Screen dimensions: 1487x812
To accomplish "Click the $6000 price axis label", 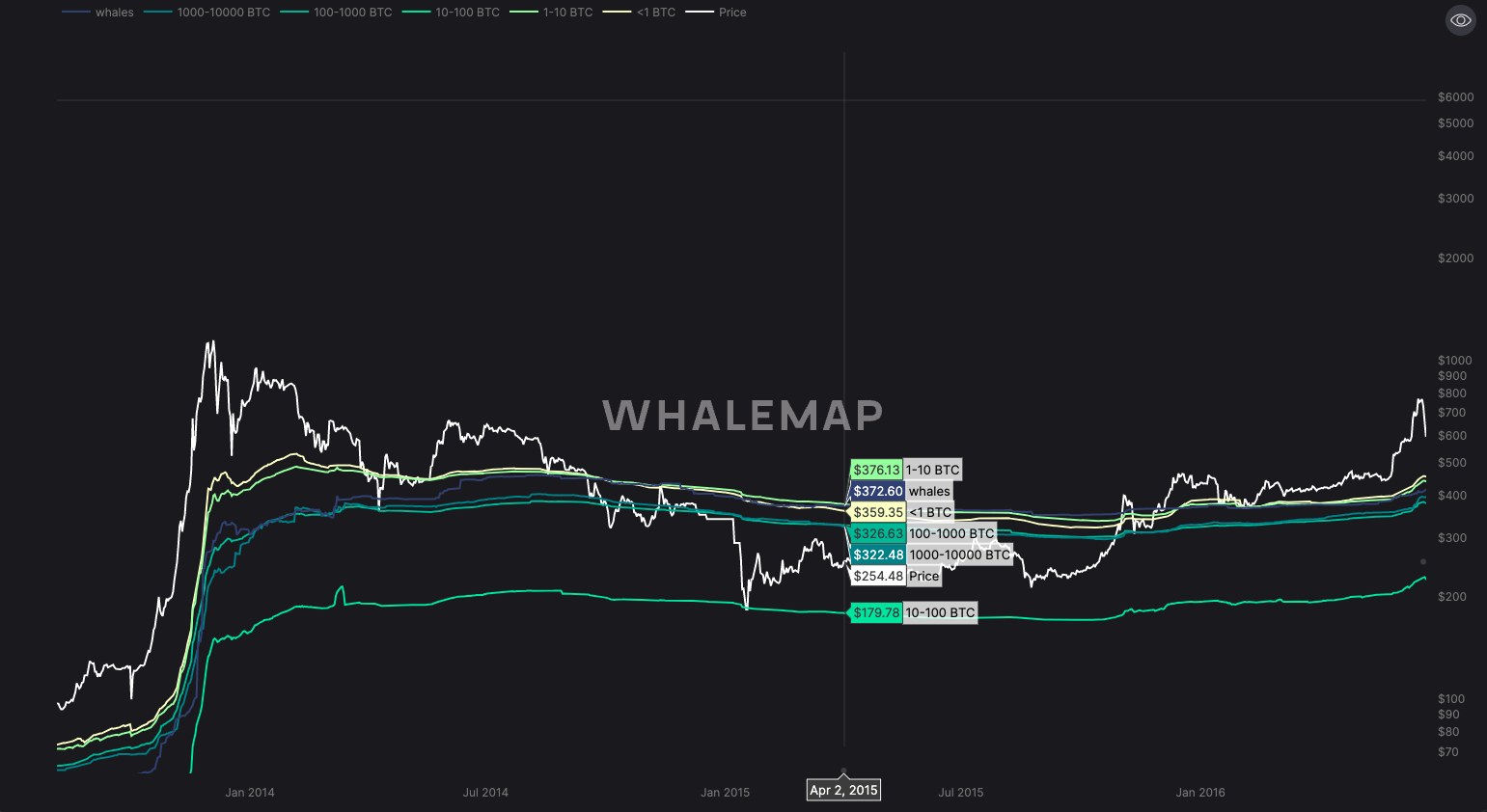I will click(x=1456, y=97).
